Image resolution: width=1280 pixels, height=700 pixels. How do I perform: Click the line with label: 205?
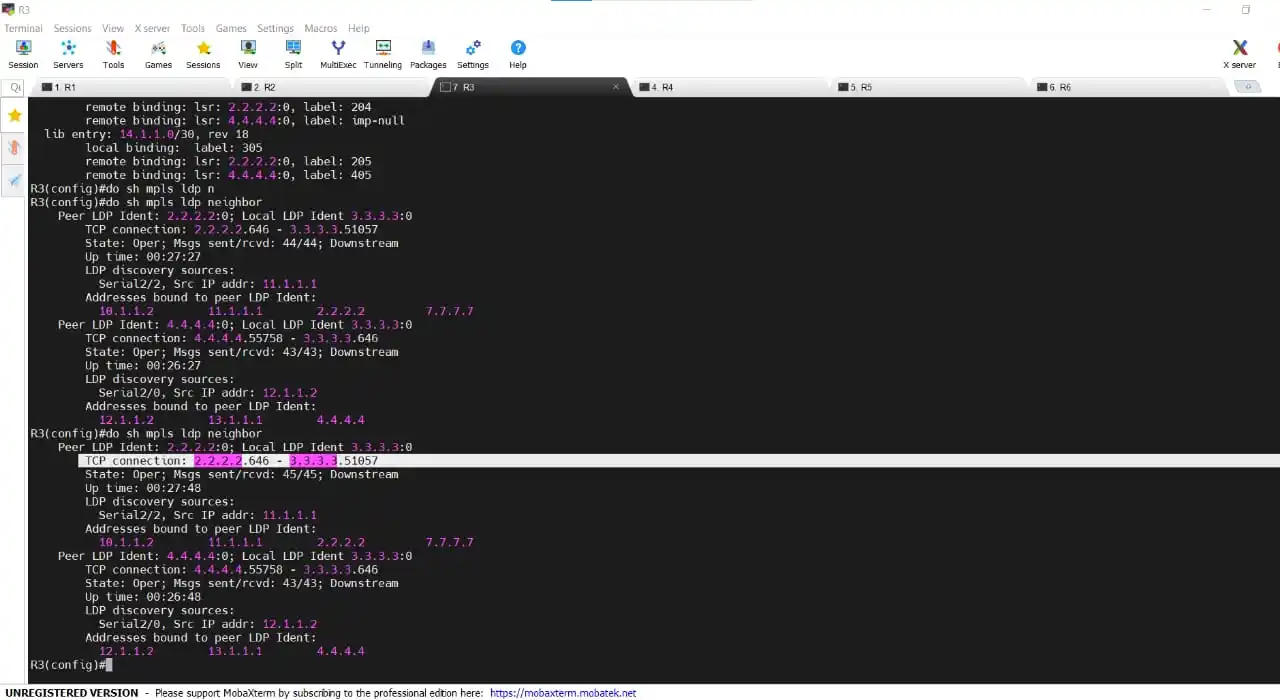[228, 162]
